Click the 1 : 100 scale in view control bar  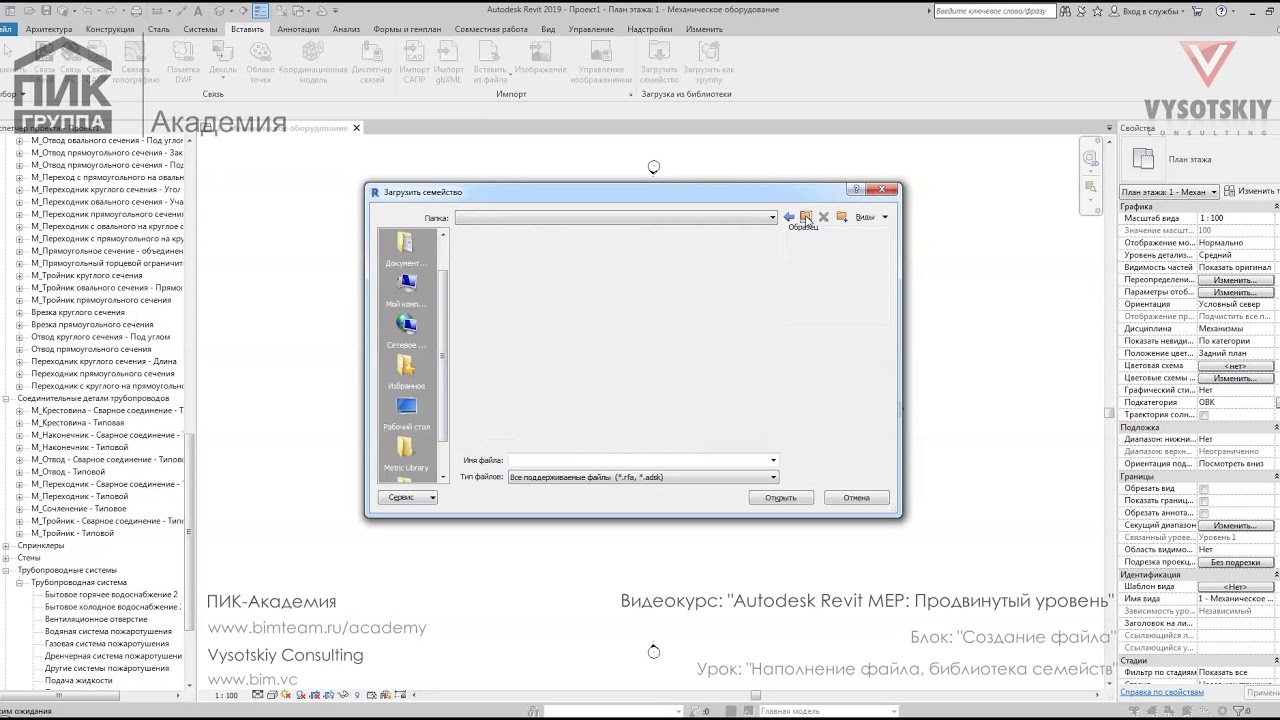click(227, 695)
